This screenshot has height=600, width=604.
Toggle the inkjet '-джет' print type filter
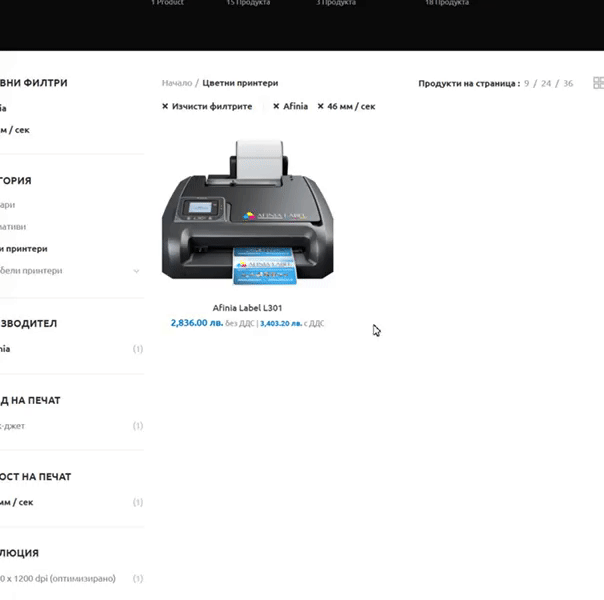point(12,426)
